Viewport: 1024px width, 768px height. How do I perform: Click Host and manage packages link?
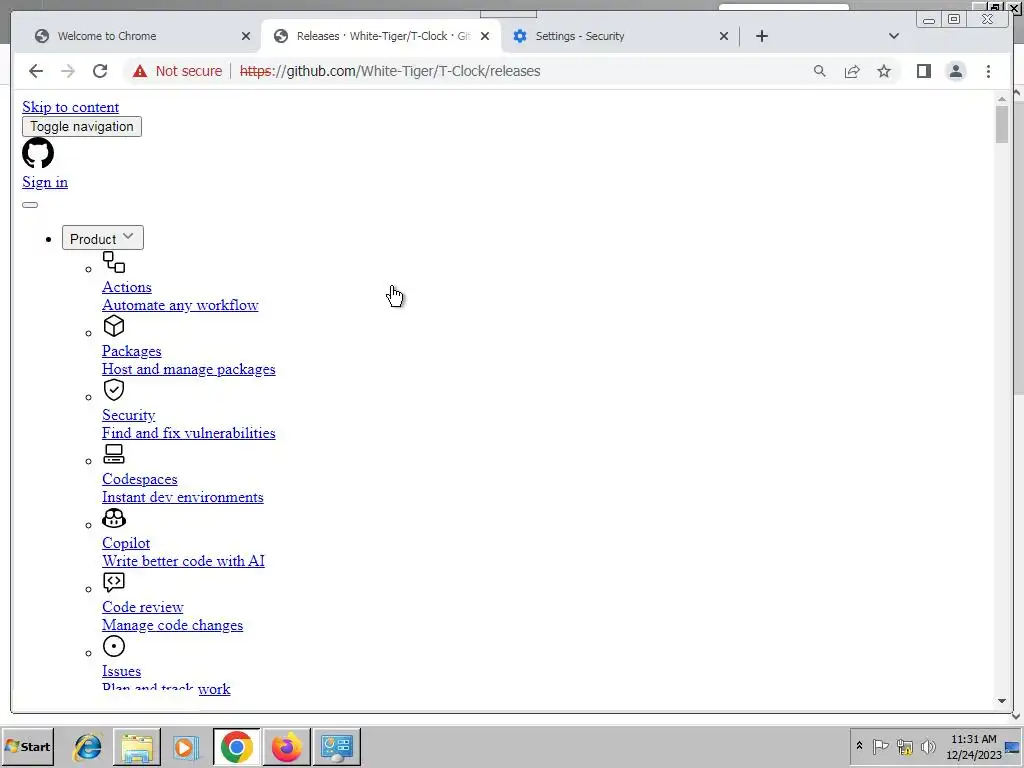pos(189,369)
